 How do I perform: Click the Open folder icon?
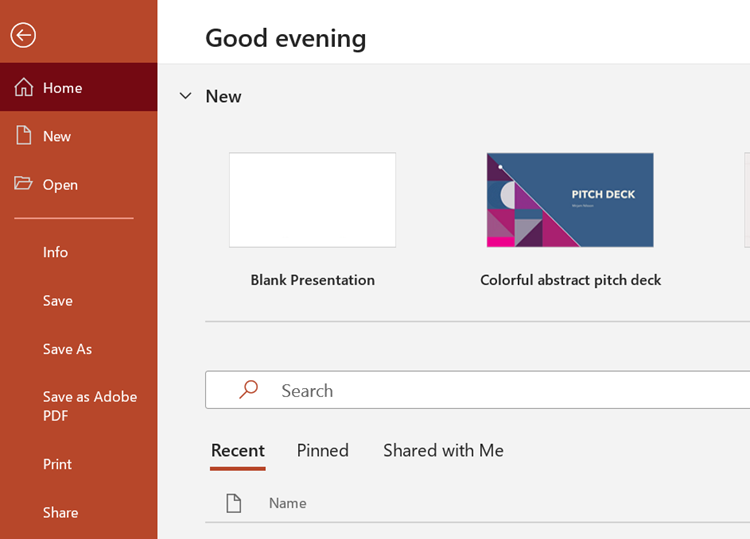coord(24,184)
